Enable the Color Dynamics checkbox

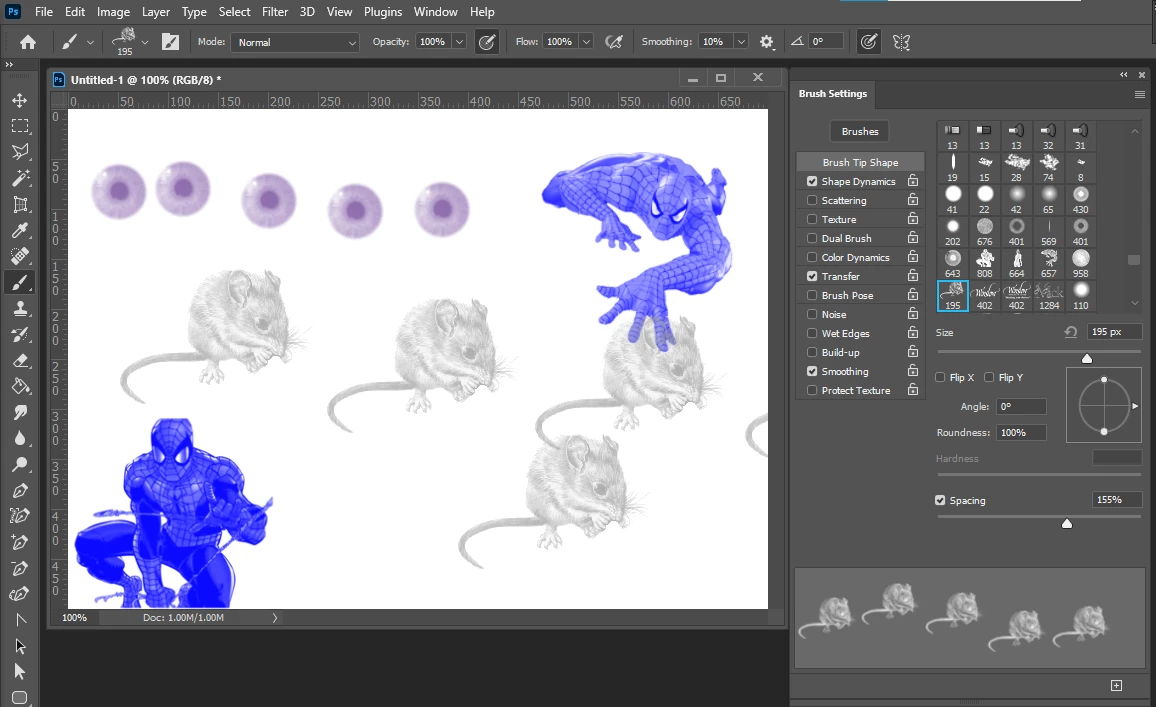812,257
